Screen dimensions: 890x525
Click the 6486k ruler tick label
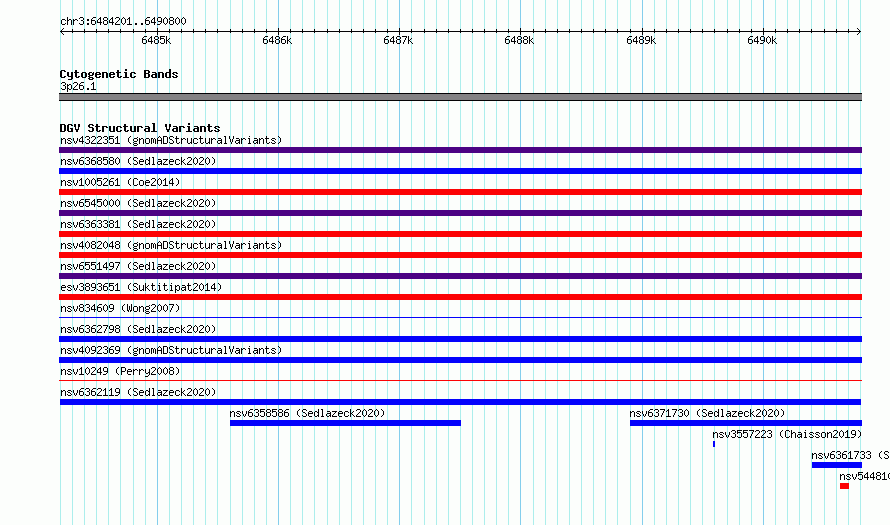point(277,40)
